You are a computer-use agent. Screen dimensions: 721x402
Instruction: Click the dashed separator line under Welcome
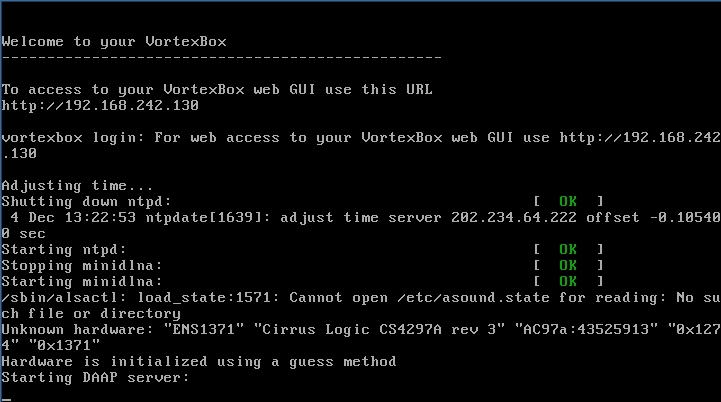pos(222,58)
